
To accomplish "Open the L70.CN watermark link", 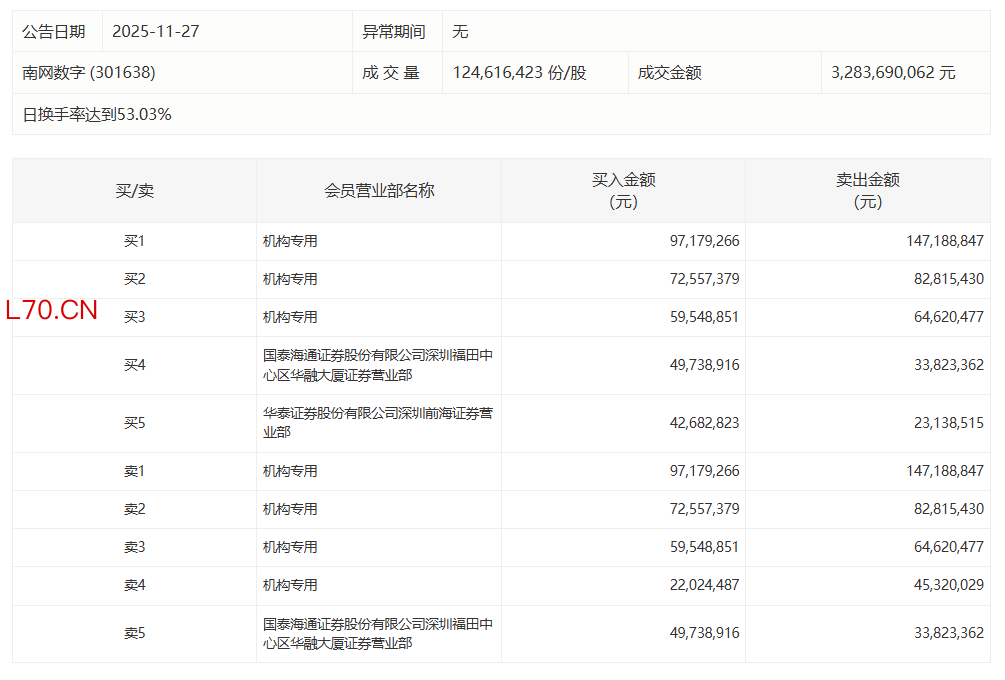I will pyautogui.click(x=52, y=310).
